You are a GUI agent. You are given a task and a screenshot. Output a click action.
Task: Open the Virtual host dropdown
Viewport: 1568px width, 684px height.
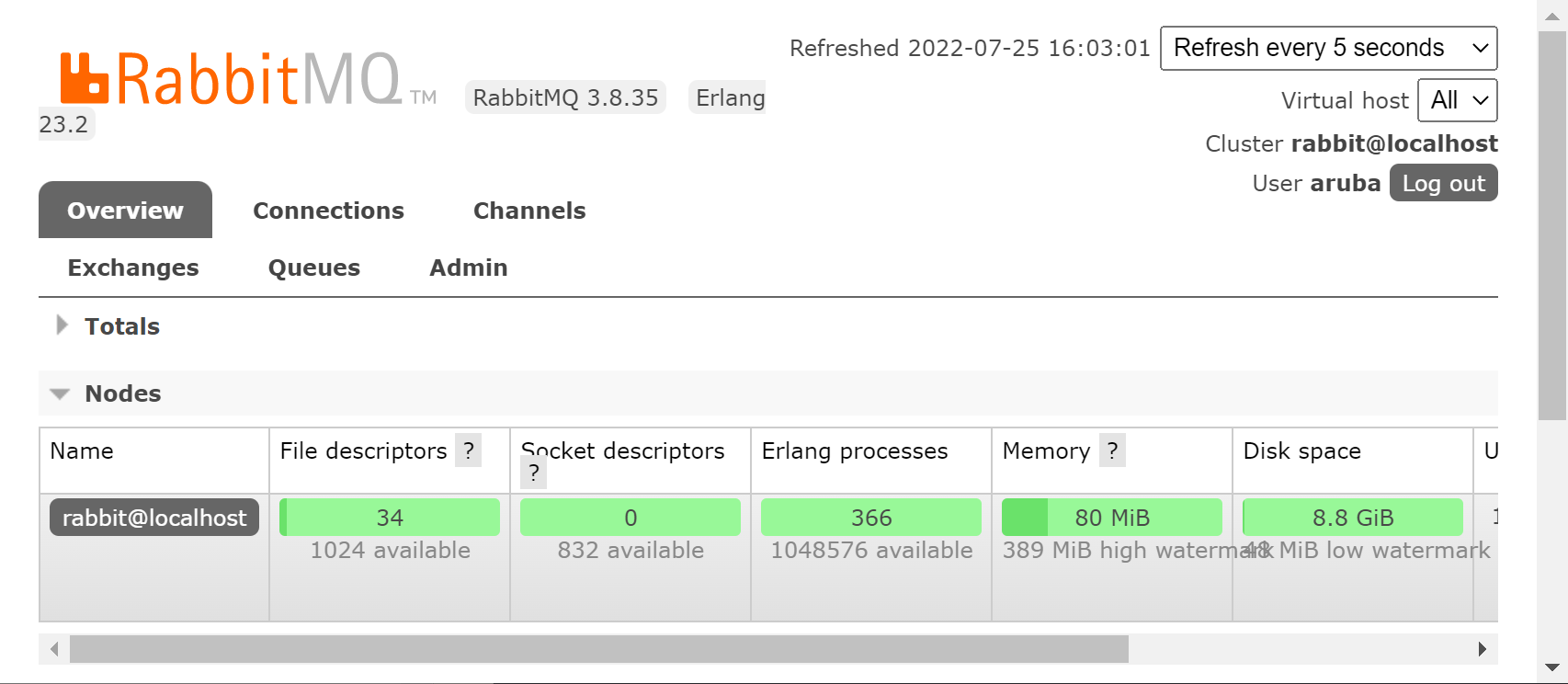coord(1457,100)
